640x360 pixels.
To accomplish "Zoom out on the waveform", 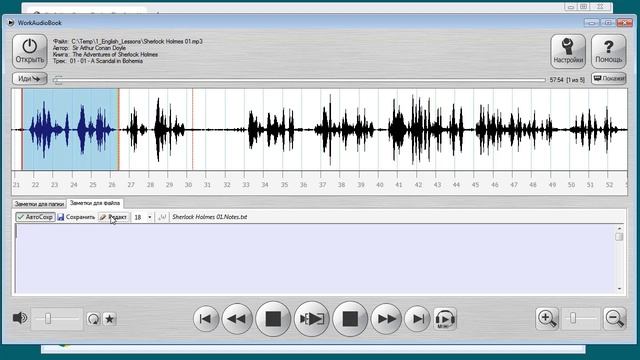I will click(615, 318).
